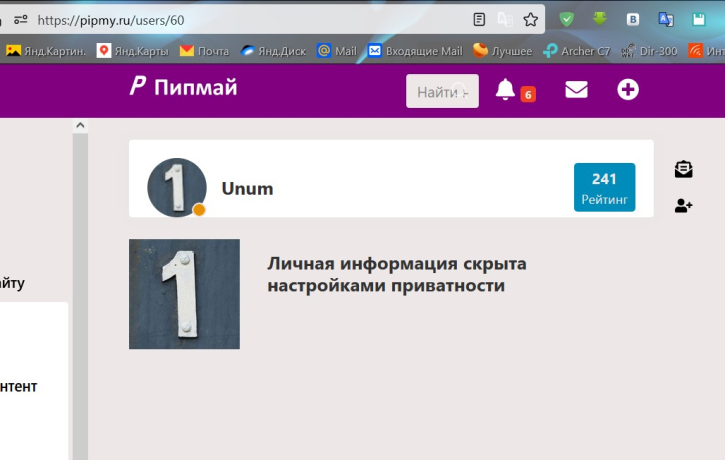725x460 pixels.
Task: Open Янд.Картин. bookmark
Action: pos(46,51)
